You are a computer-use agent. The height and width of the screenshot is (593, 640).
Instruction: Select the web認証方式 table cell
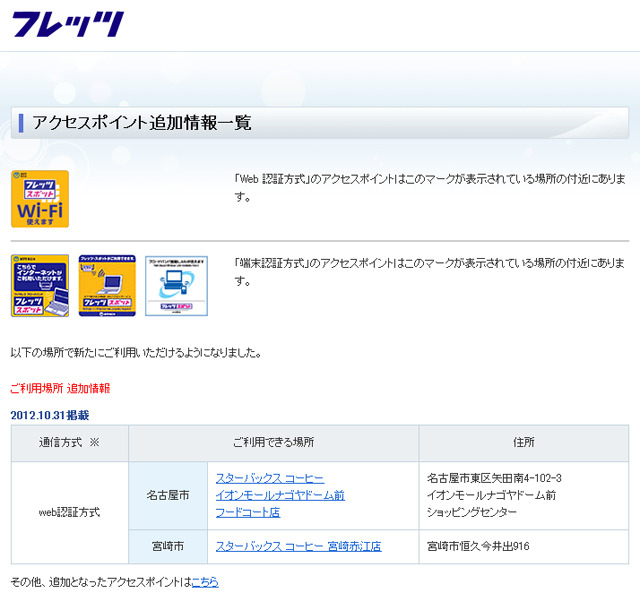[x=69, y=512]
